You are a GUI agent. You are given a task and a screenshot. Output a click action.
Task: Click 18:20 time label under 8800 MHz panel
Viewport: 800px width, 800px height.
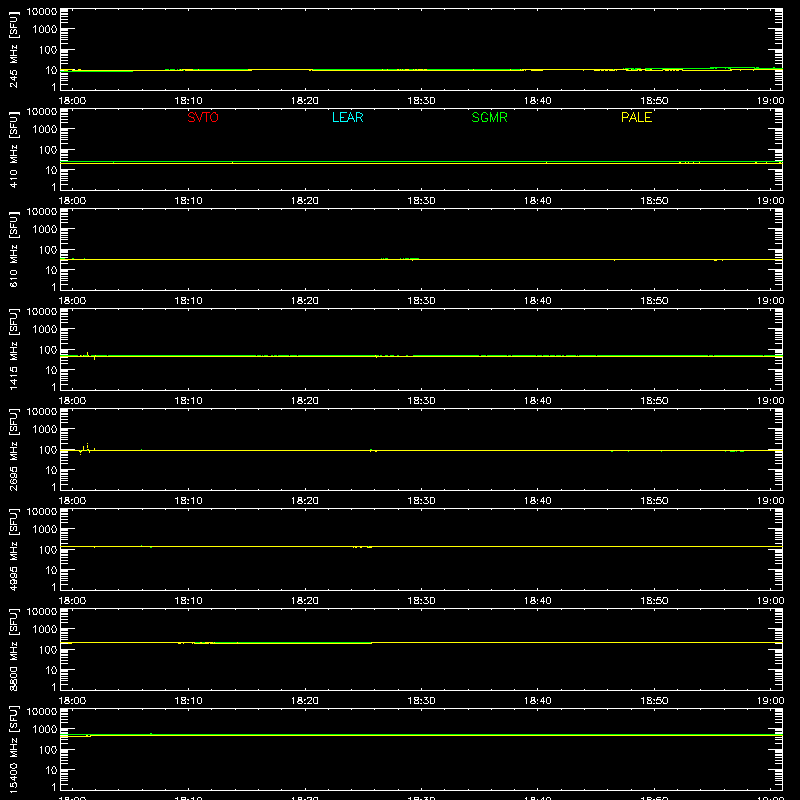pos(305,701)
